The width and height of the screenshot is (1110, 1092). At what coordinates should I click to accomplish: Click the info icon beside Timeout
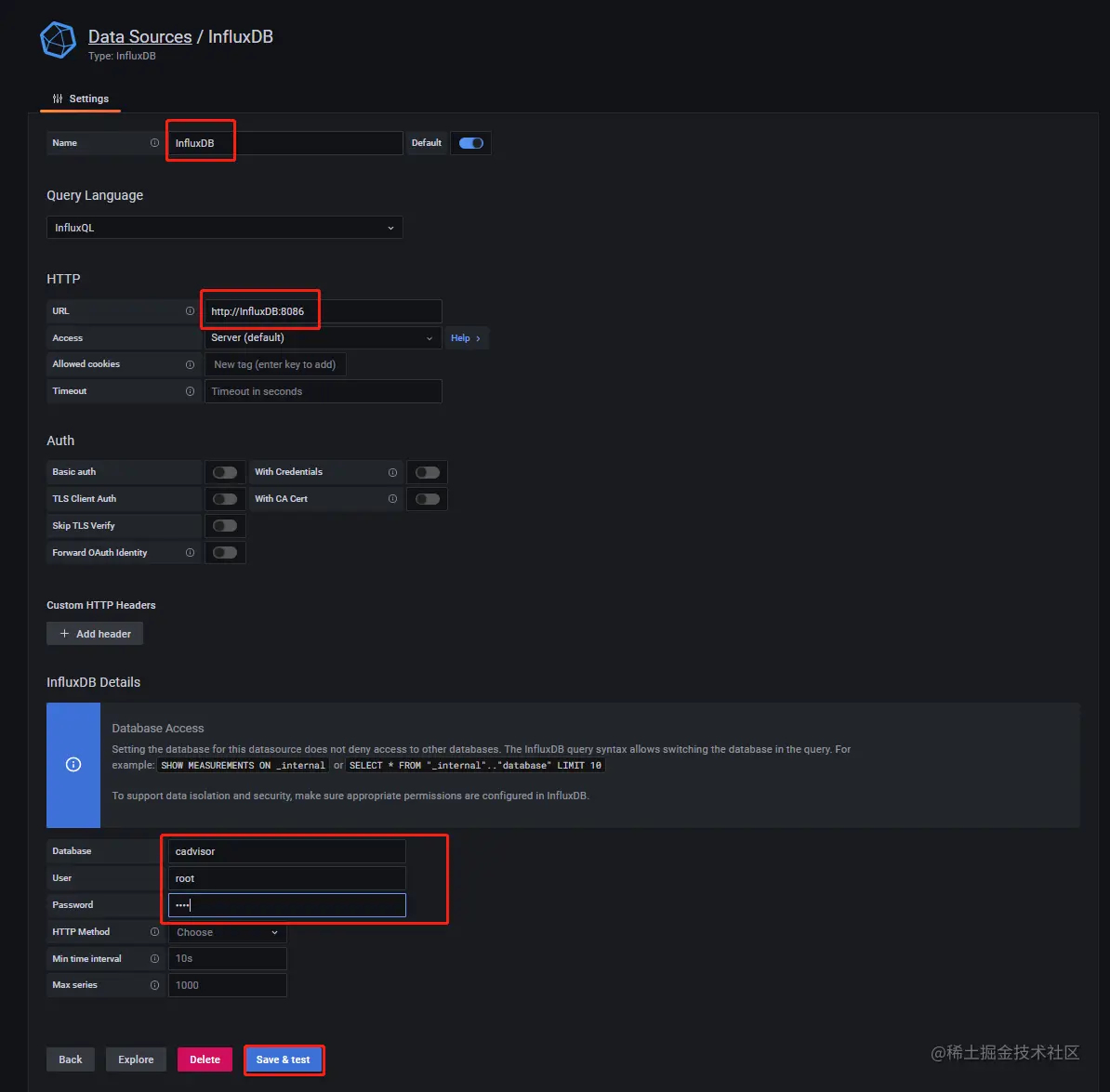pos(190,391)
